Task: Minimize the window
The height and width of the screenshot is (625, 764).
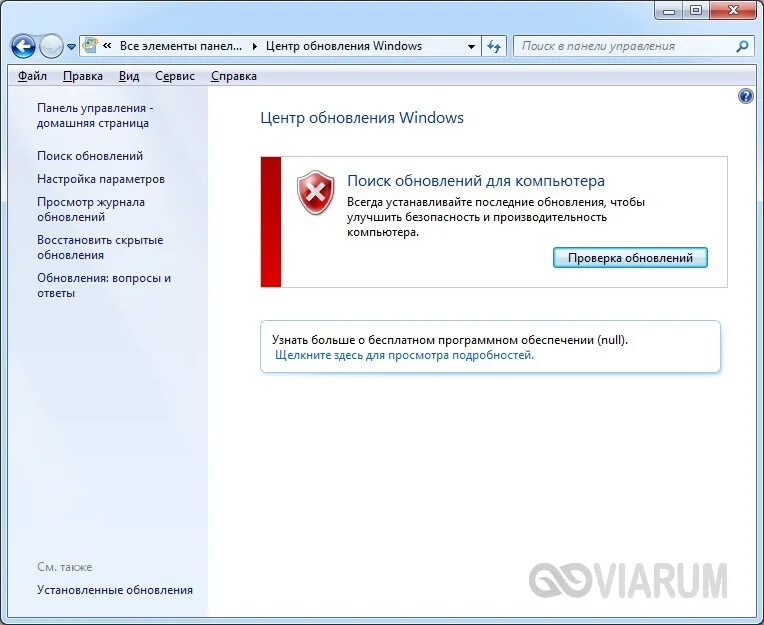Action: [x=669, y=10]
